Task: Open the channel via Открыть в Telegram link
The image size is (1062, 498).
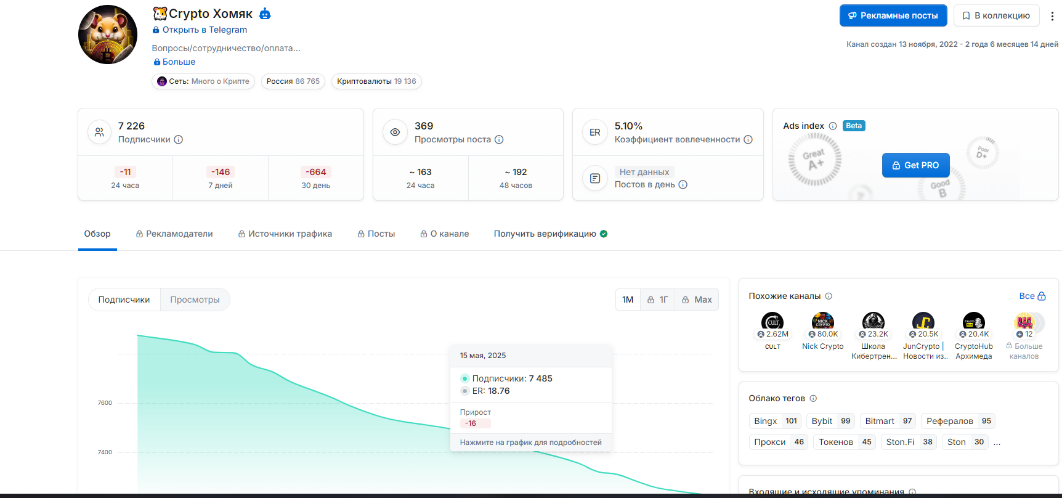Action: pyautogui.click(x=200, y=30)
